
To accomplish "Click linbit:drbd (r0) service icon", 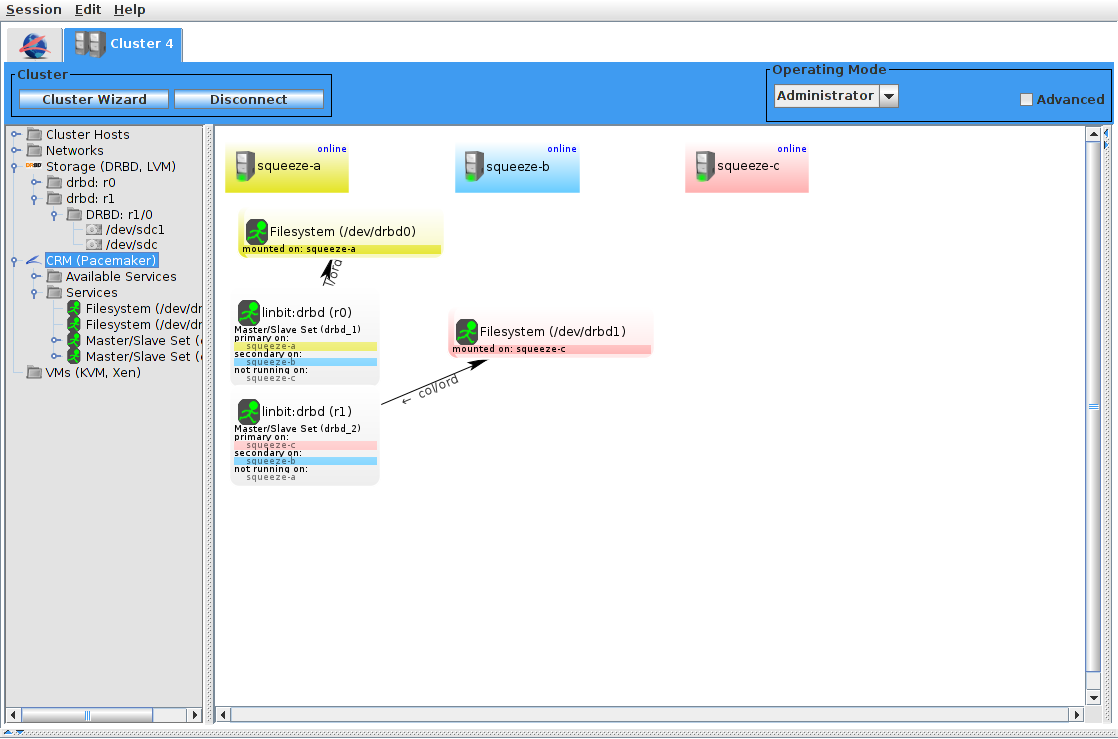I will (x=249, y=311).
